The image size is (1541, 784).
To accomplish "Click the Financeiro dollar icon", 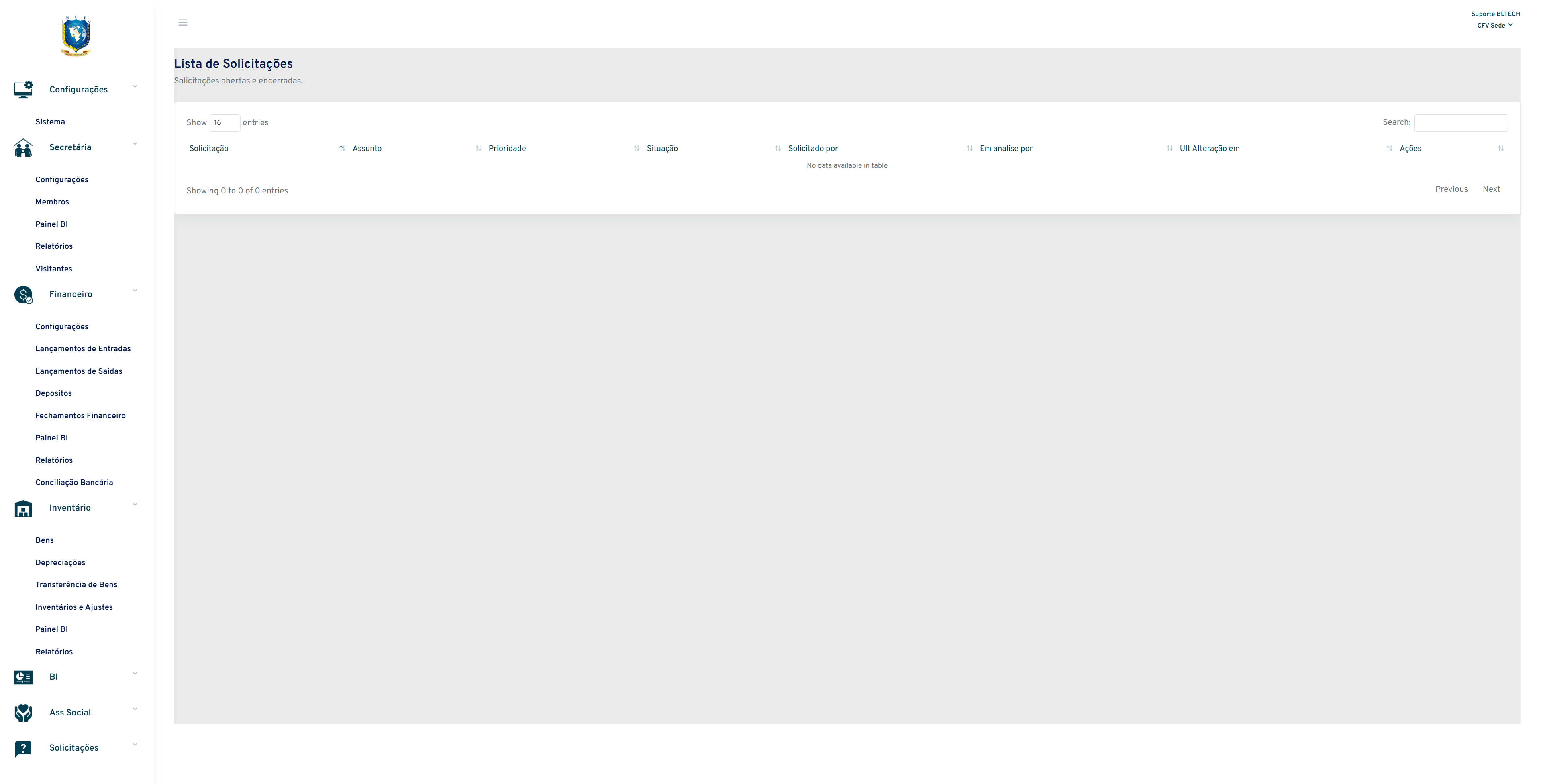I will coord(23,295).
